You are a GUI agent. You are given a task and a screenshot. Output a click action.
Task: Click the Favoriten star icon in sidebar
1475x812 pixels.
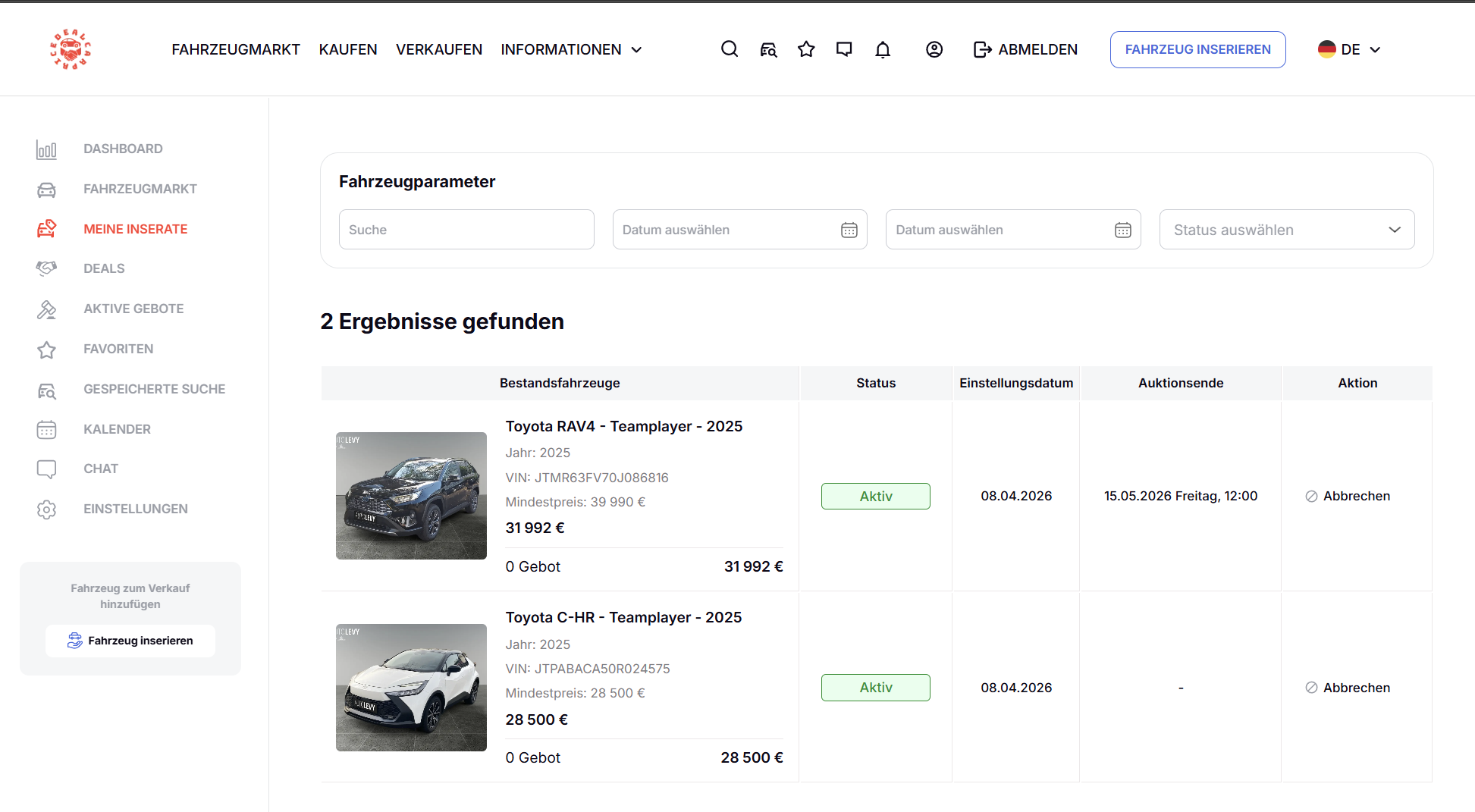(x=46, y=350)
